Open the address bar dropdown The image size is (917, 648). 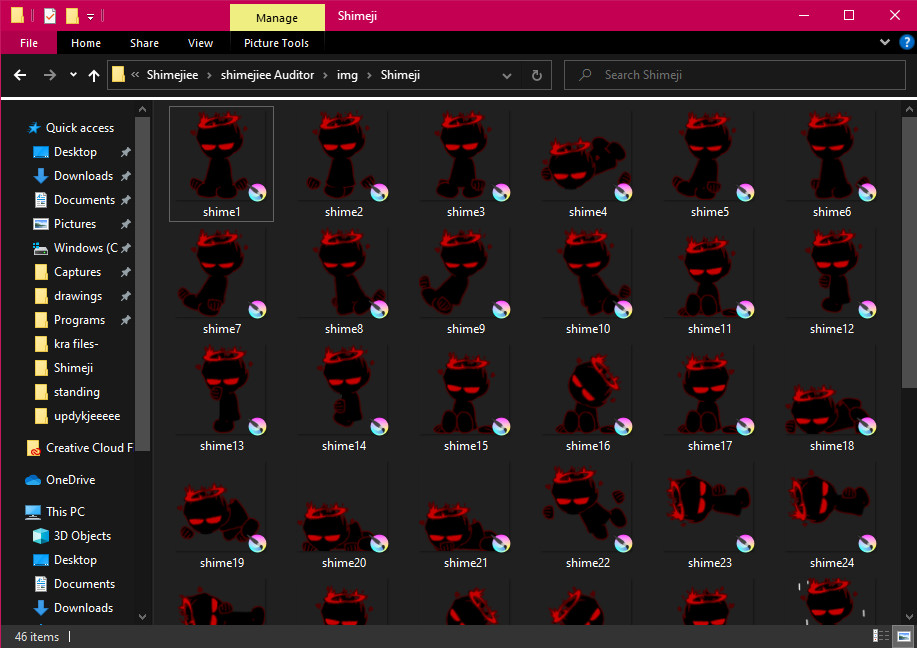pos(507,75)
